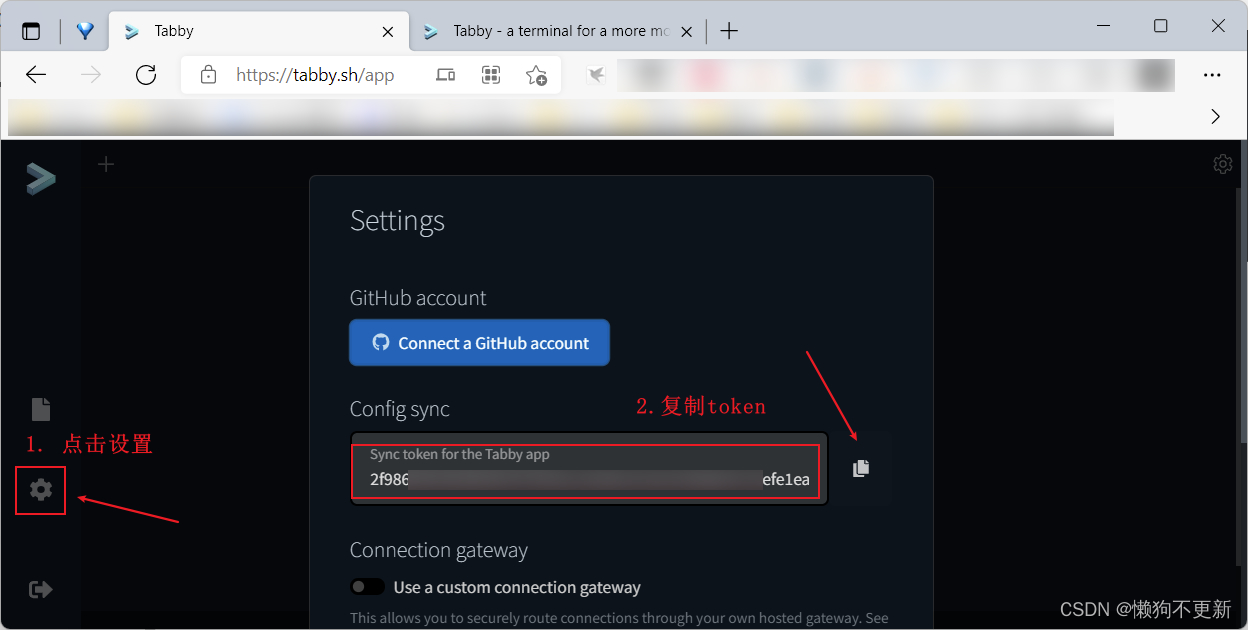Image resolution: width=1248 pixels, height=630 pixels.
Task: Minimize the browser window
Action: pos(1102,27)
